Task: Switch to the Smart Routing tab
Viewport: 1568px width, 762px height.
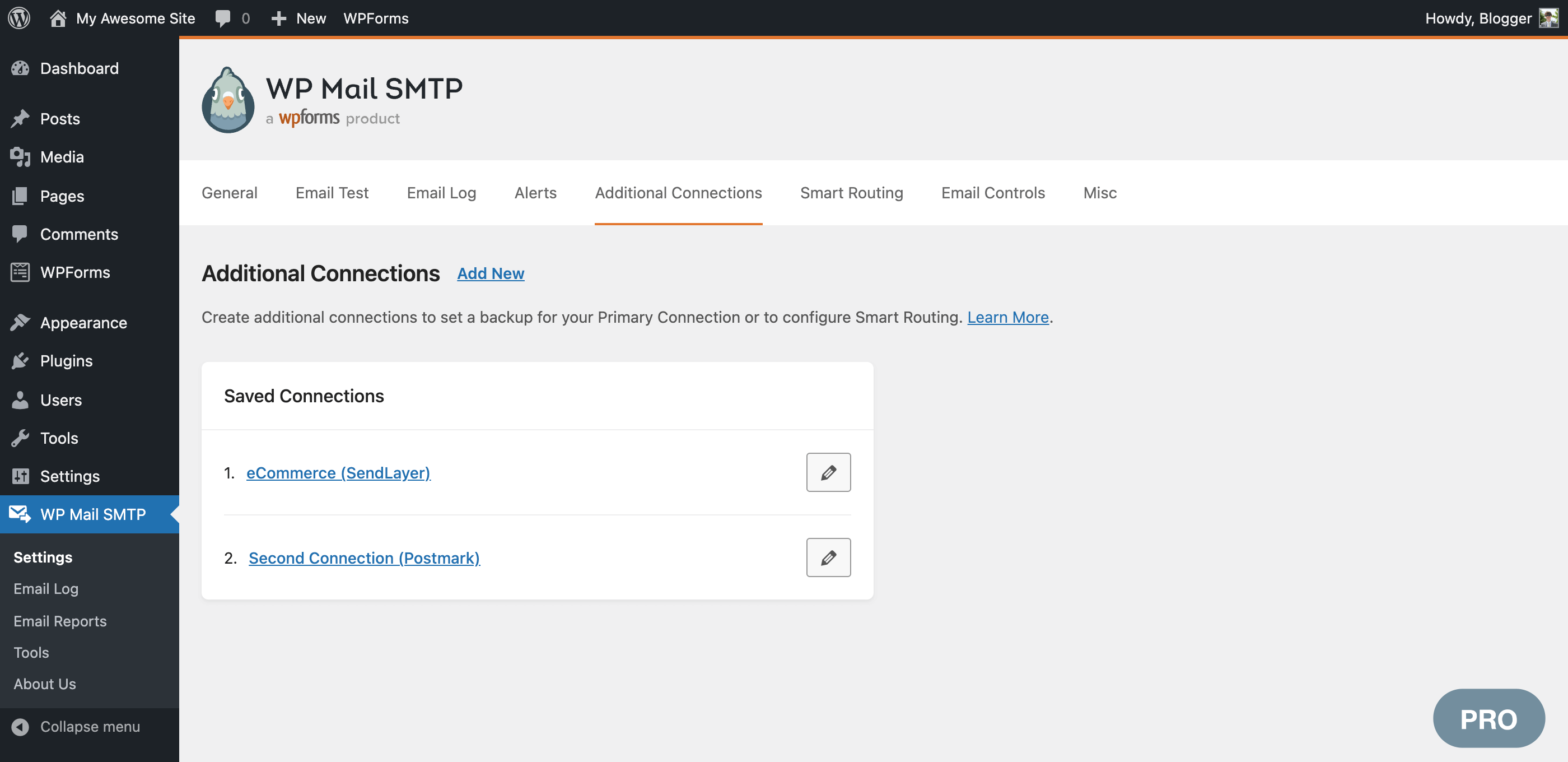Action: point(852,192)
